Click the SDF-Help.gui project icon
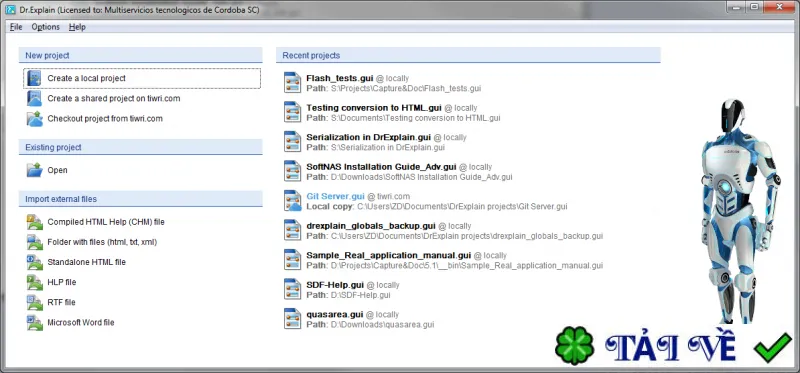 [293, 289]
